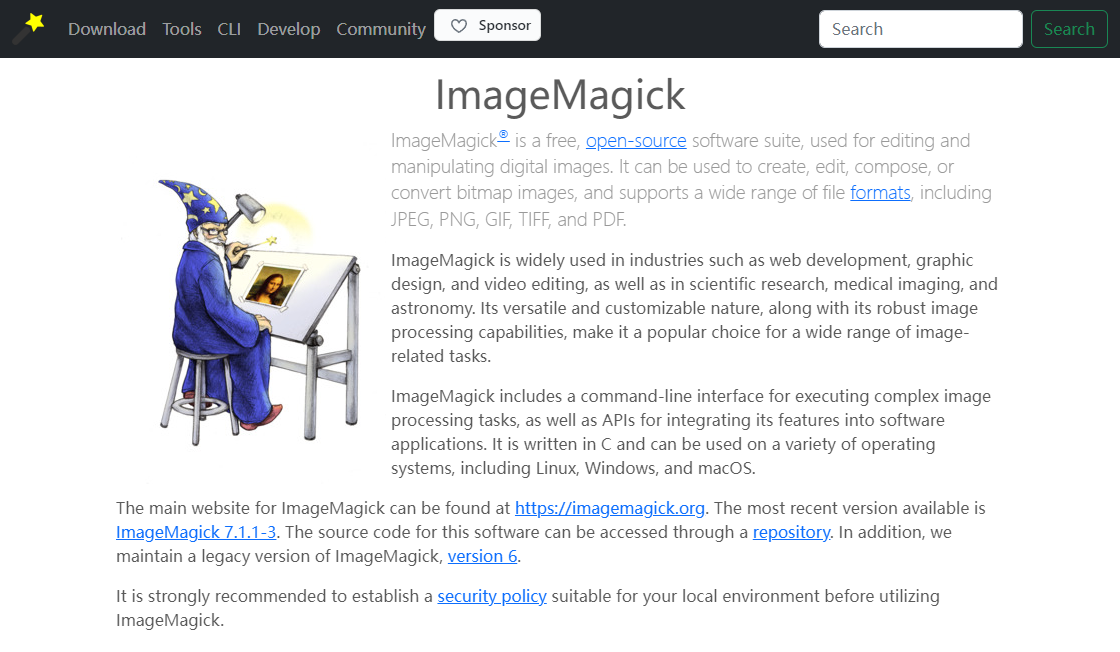
Task: Click the registered trademark symbol link
Action: 504,136
